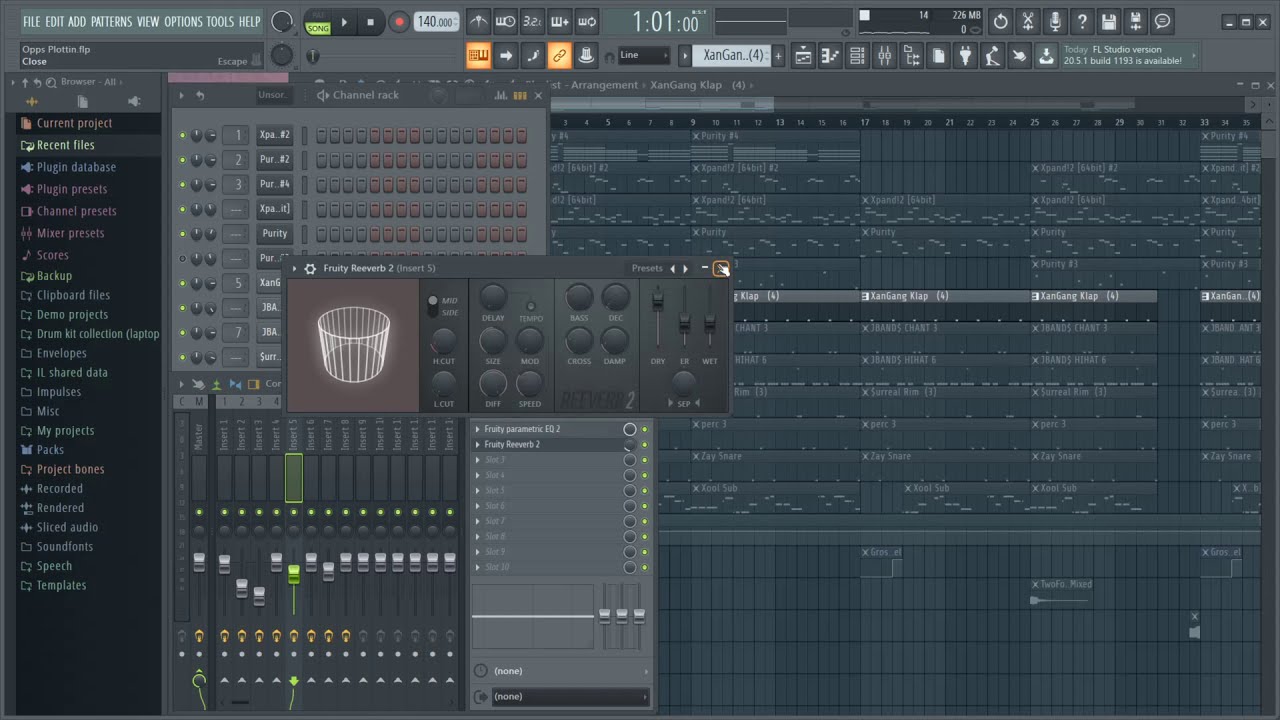Open Recent files in Browser
Viewport: 1280px width, 720px height.
[65, 145]
